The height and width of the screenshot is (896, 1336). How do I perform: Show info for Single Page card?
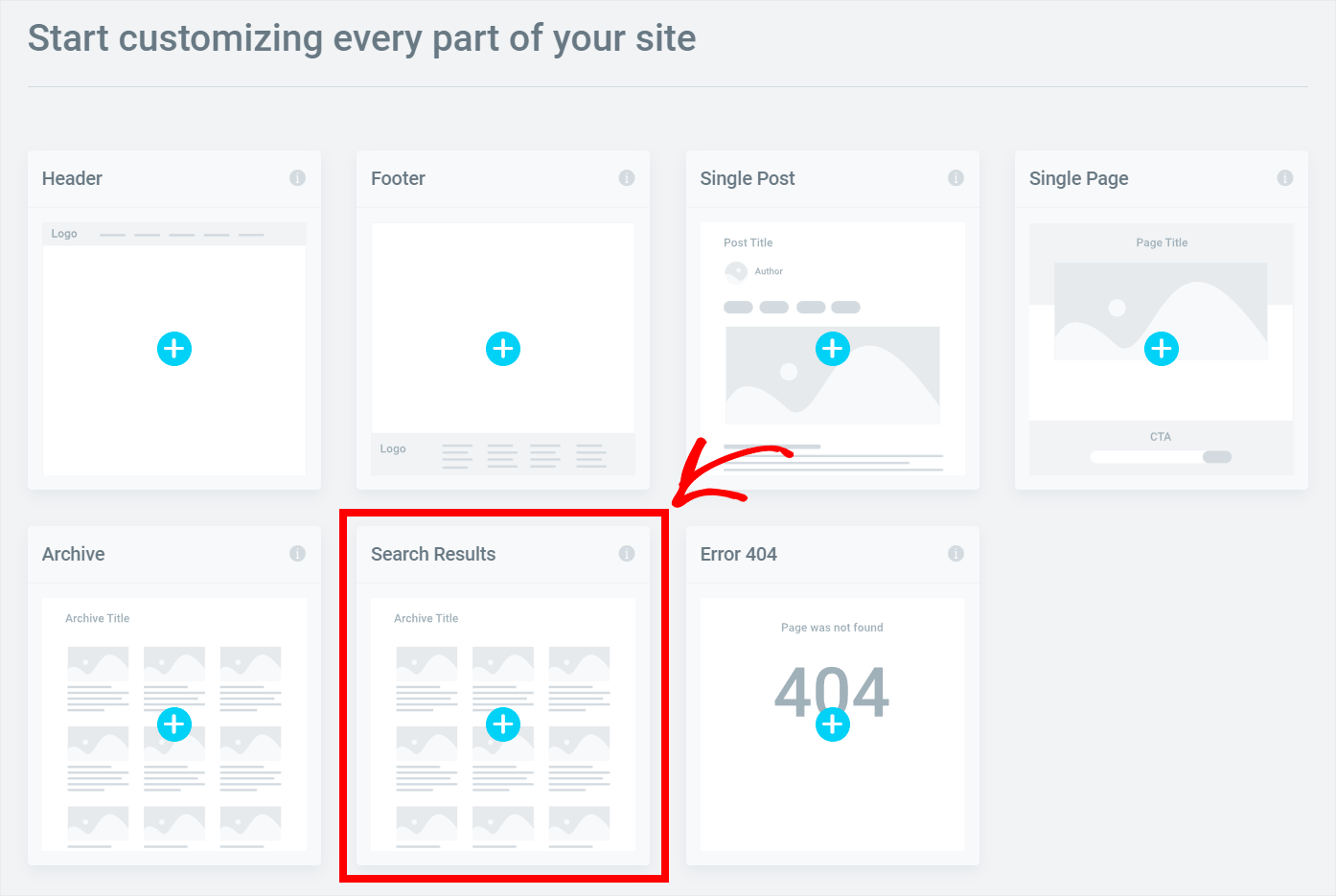[1285, 178]
